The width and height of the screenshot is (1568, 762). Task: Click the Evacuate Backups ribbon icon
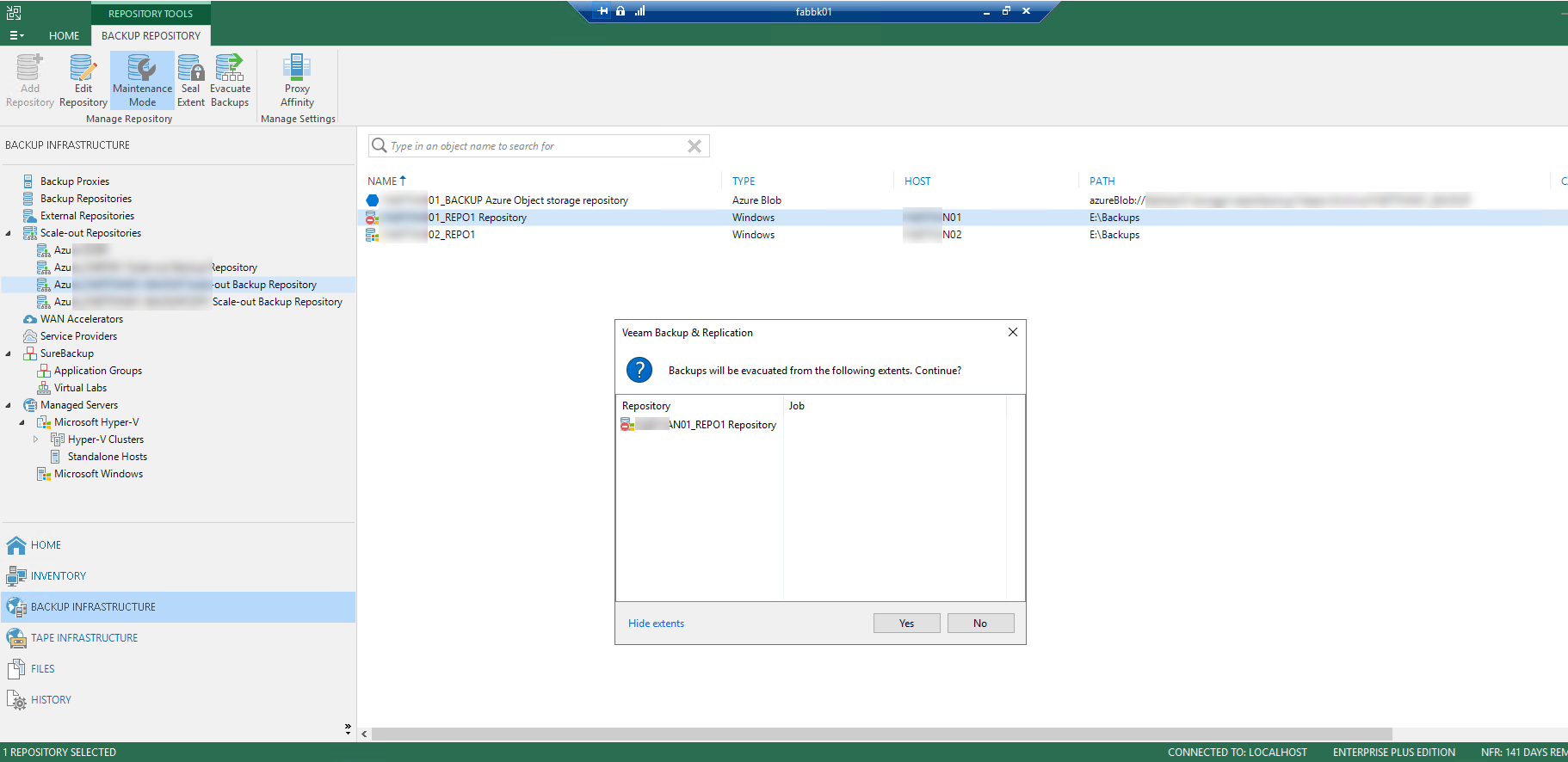[x=230, y=81]
